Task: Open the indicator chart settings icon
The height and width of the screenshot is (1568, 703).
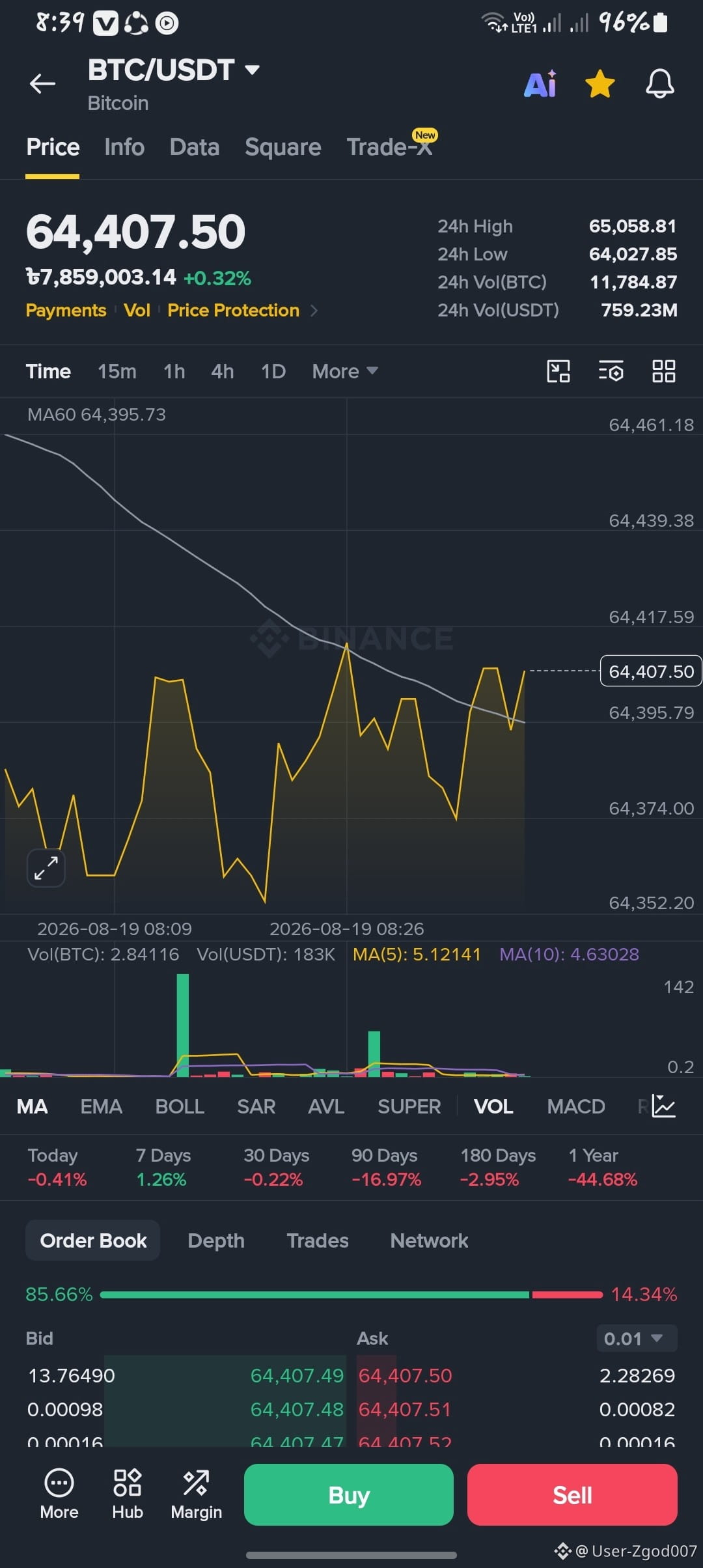Action: tap(663, 1106)
